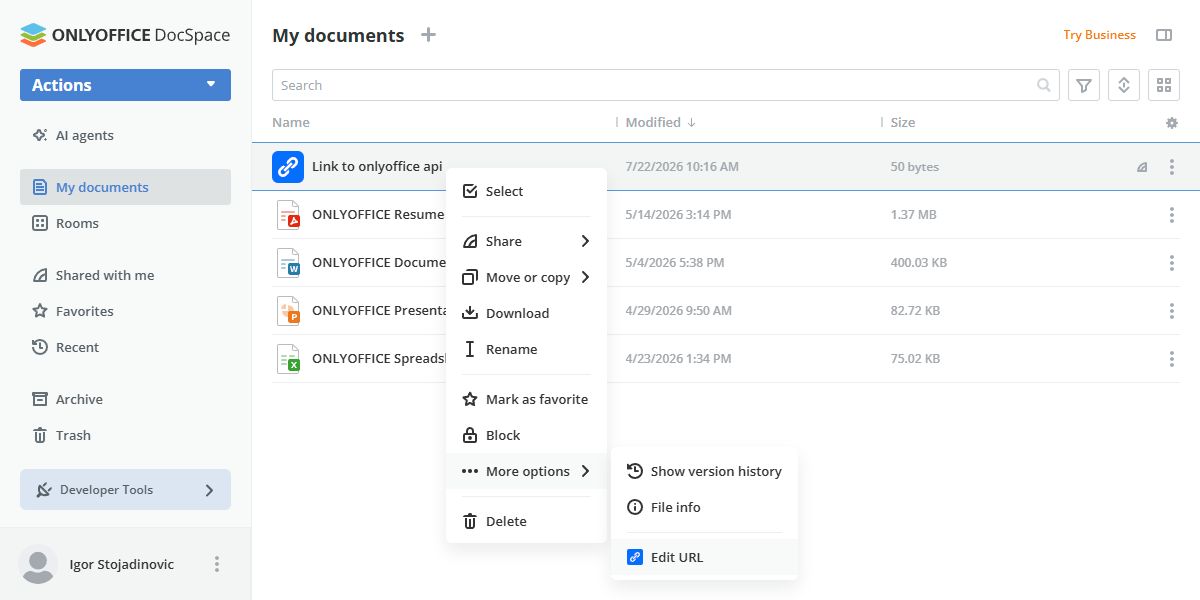Open kebab menu for 82.72 KB file
Screen dimensions: 1200x600
pos(1172,311)
